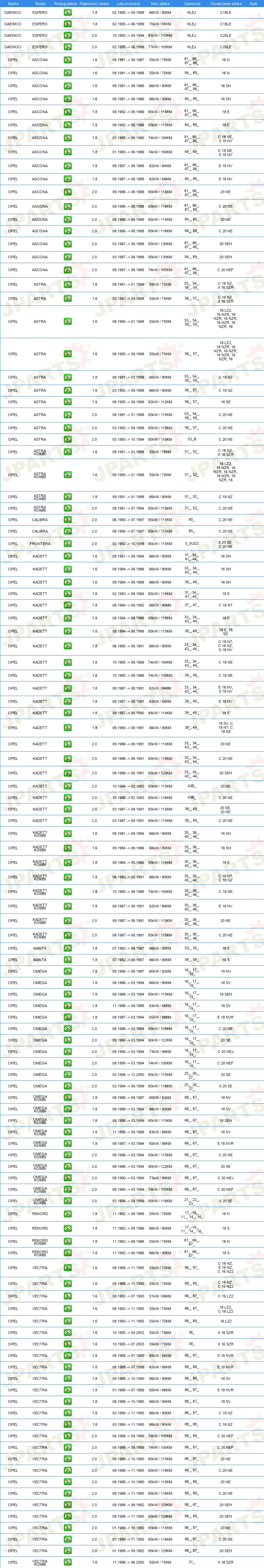Click fuel icon in Kadett 09.1990->08.1991 row
264x1568 pixels.
point(68,727)
